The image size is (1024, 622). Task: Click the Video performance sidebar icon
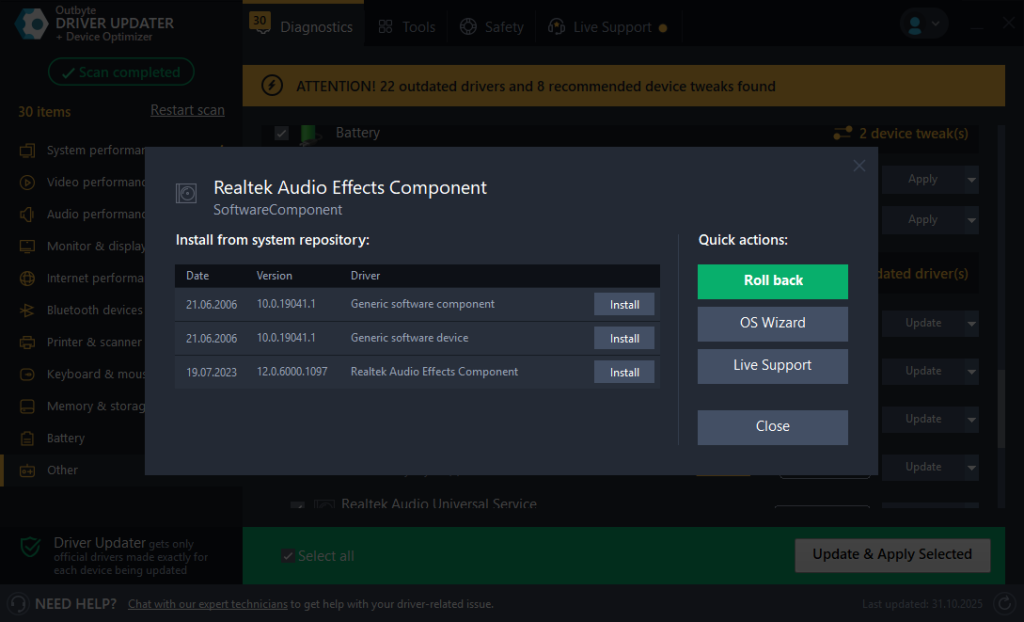[x=27, y=183]
